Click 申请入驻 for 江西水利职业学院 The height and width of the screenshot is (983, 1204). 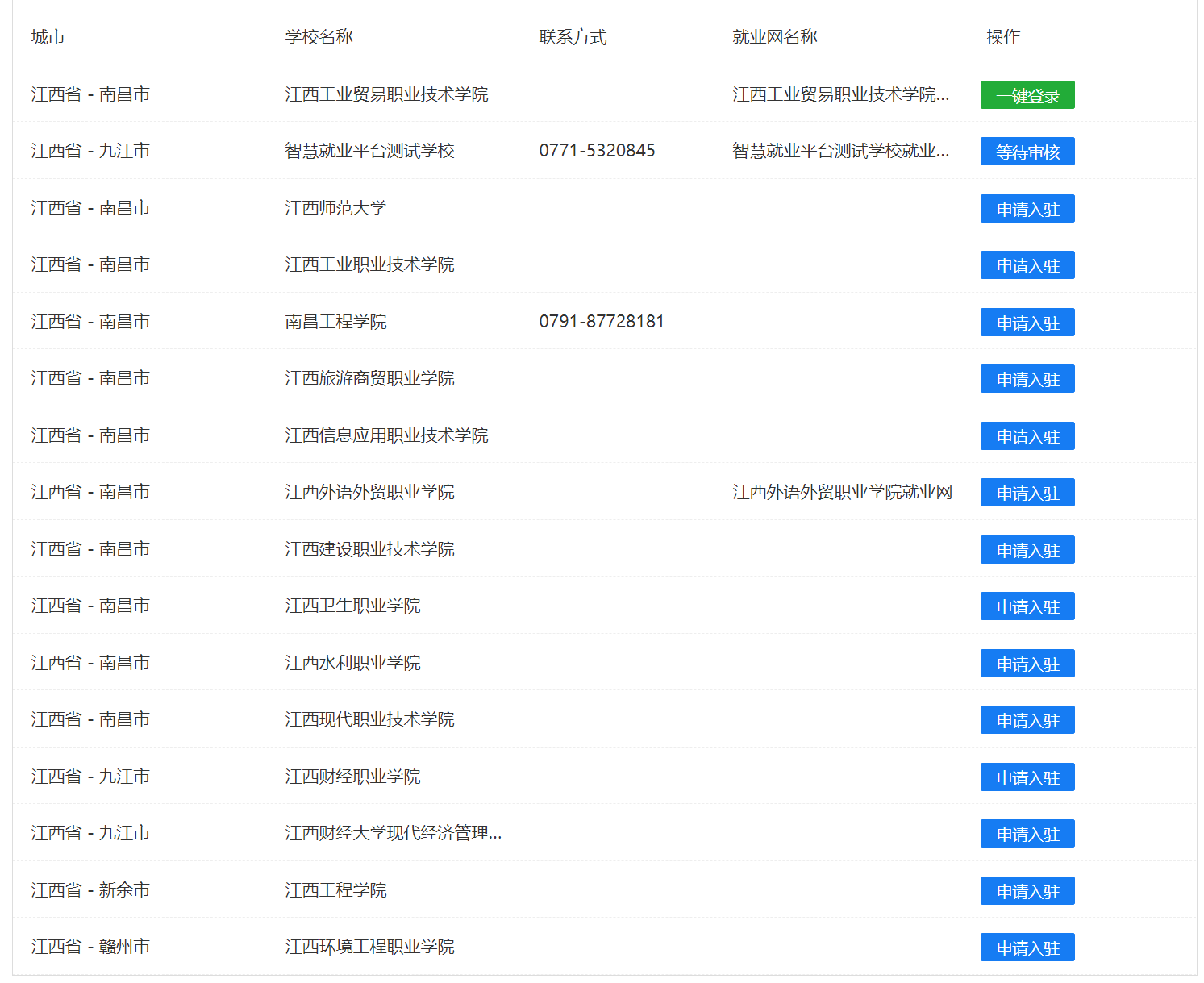[x=1027, y=664]
